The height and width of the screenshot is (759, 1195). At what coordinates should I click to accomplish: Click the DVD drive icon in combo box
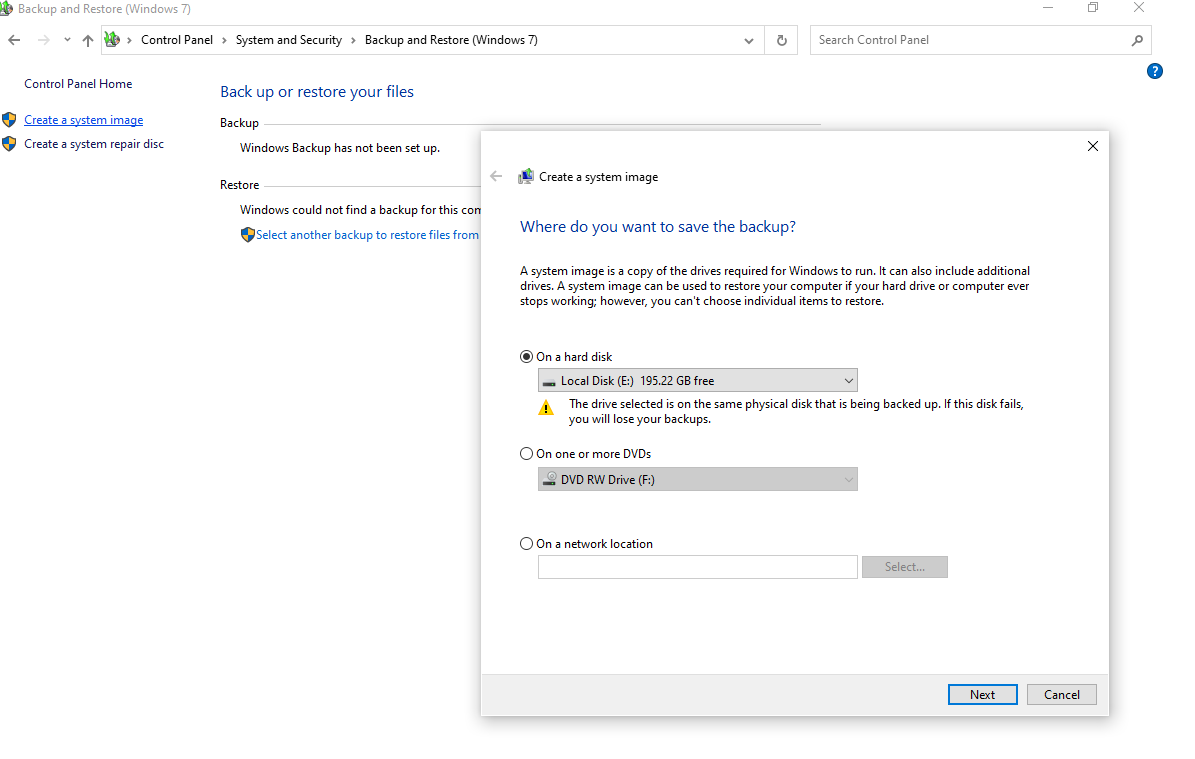tap(549, 479)
